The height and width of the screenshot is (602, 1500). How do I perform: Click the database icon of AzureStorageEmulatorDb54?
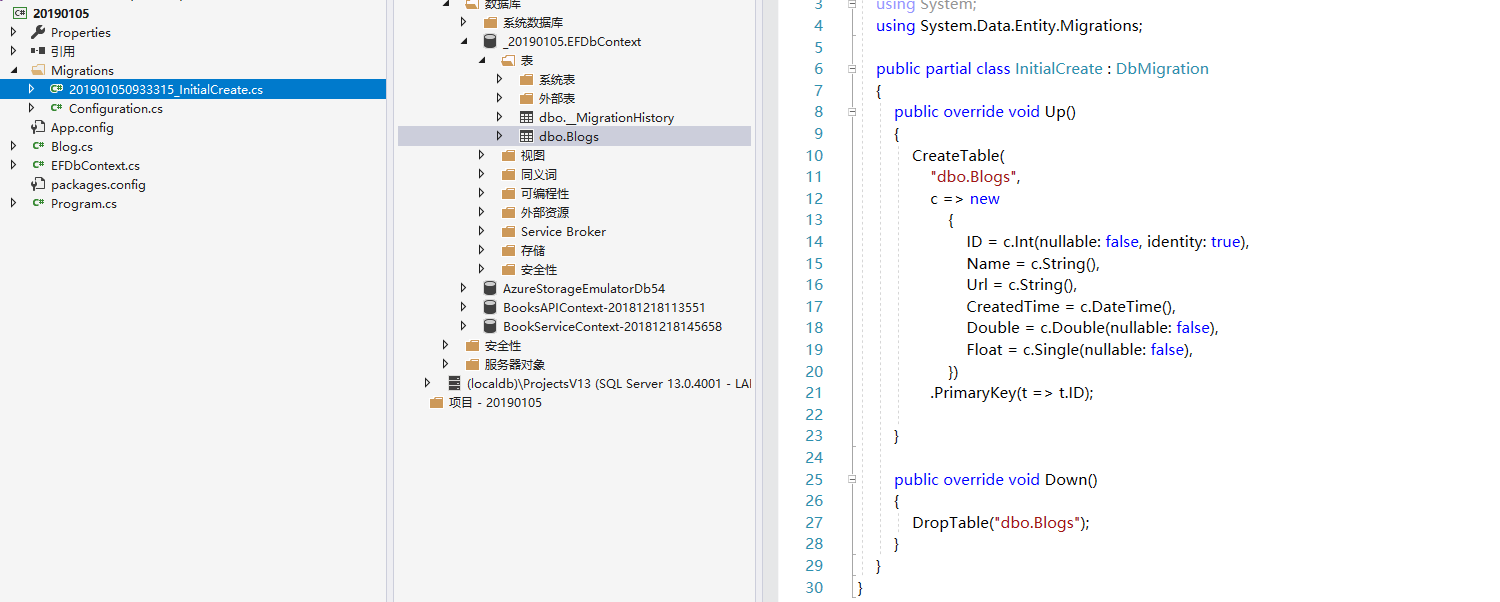tap(490, 288)
